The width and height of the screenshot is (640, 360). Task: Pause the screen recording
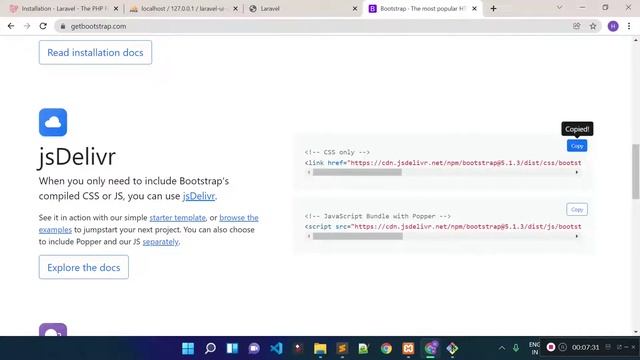tap(563, 347)
